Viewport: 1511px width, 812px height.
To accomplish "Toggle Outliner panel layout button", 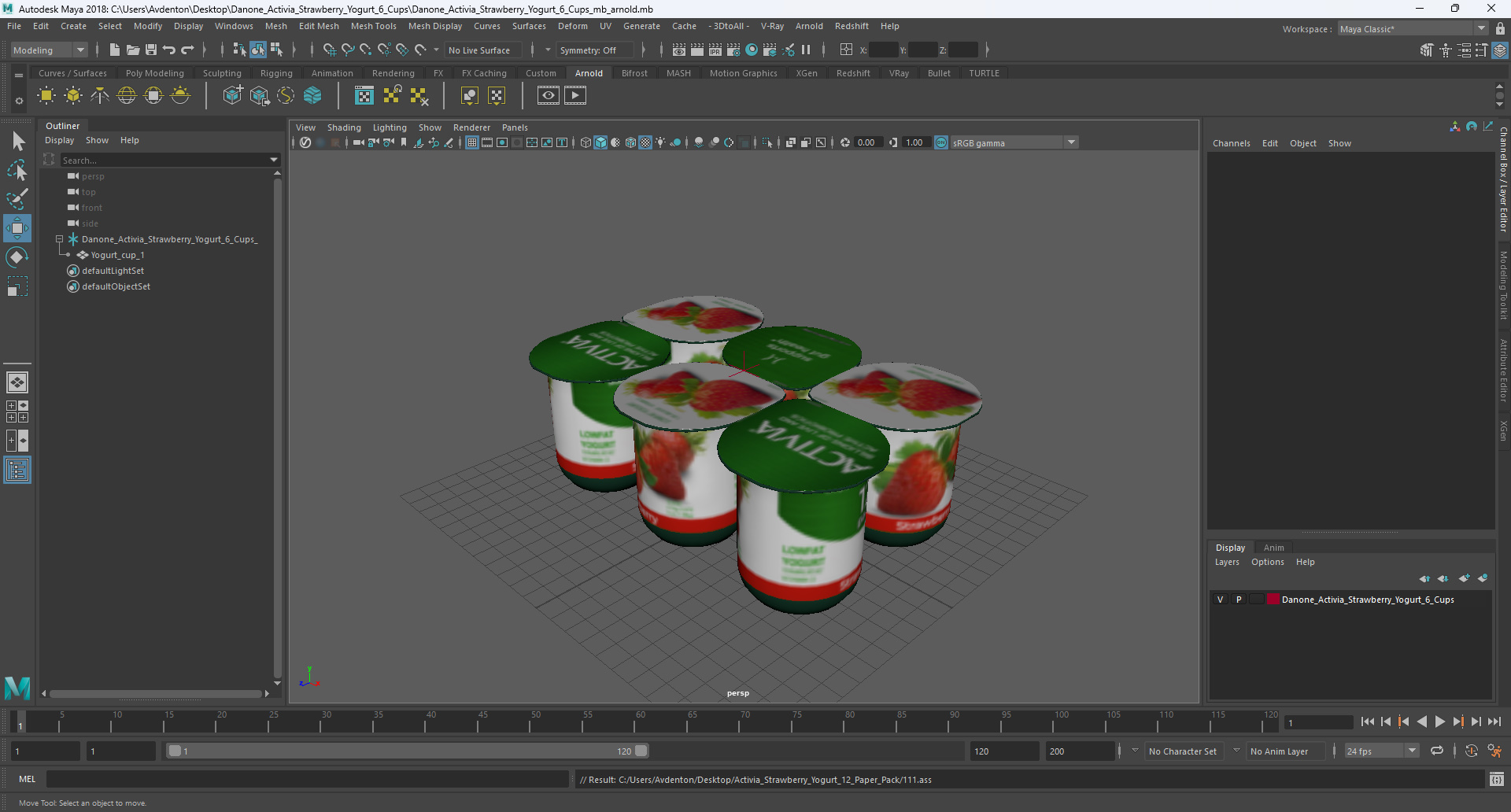I will point(17,471).
